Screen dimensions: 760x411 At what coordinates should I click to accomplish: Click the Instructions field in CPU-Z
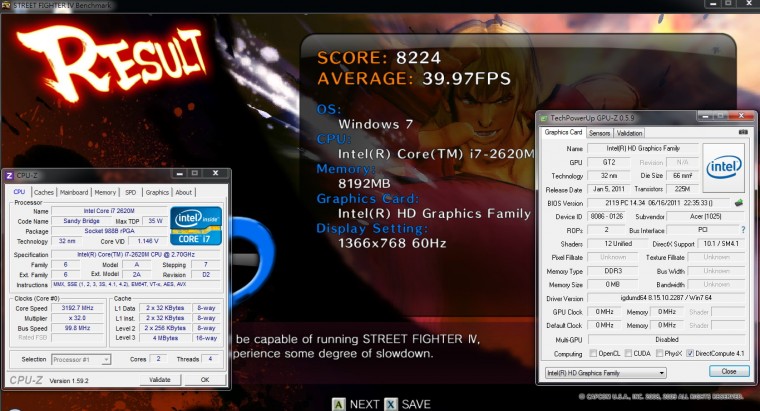click(x=136, y=285)
